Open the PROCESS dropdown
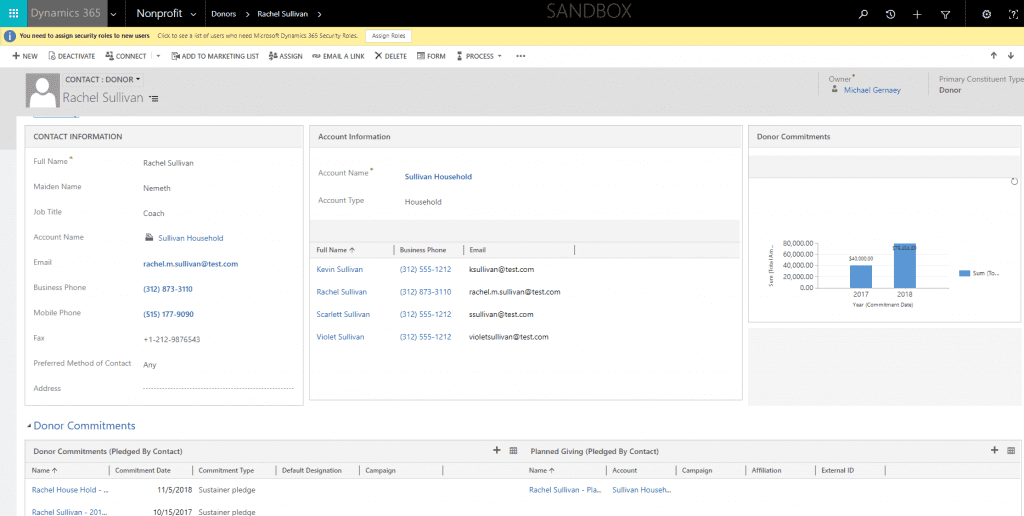The height and width of the screenshot is (516, 1024). pos(479,56)
